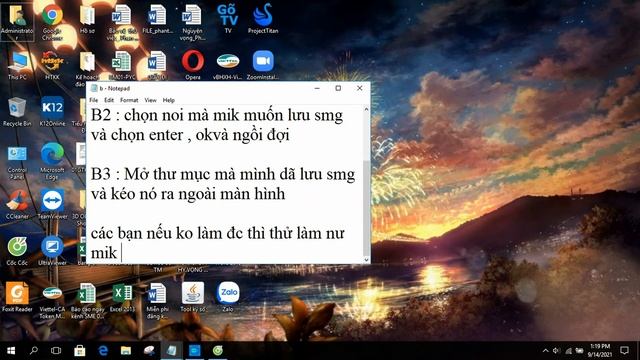Select the TeamViewer desktop icon
The image size is (640, 360).
[52, 205]
